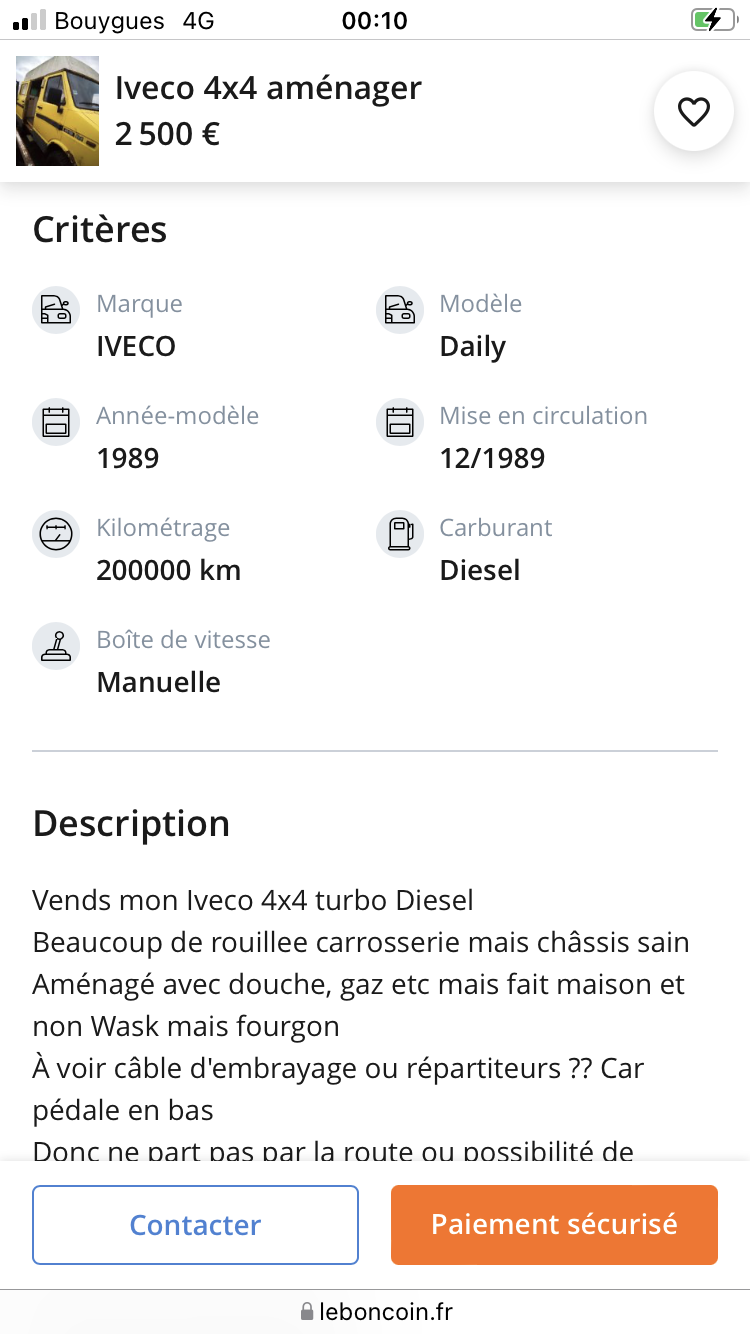The image size is (750, 1334).
Task: Tap the 00:10 clock in status bar
Action: [374, 20]
